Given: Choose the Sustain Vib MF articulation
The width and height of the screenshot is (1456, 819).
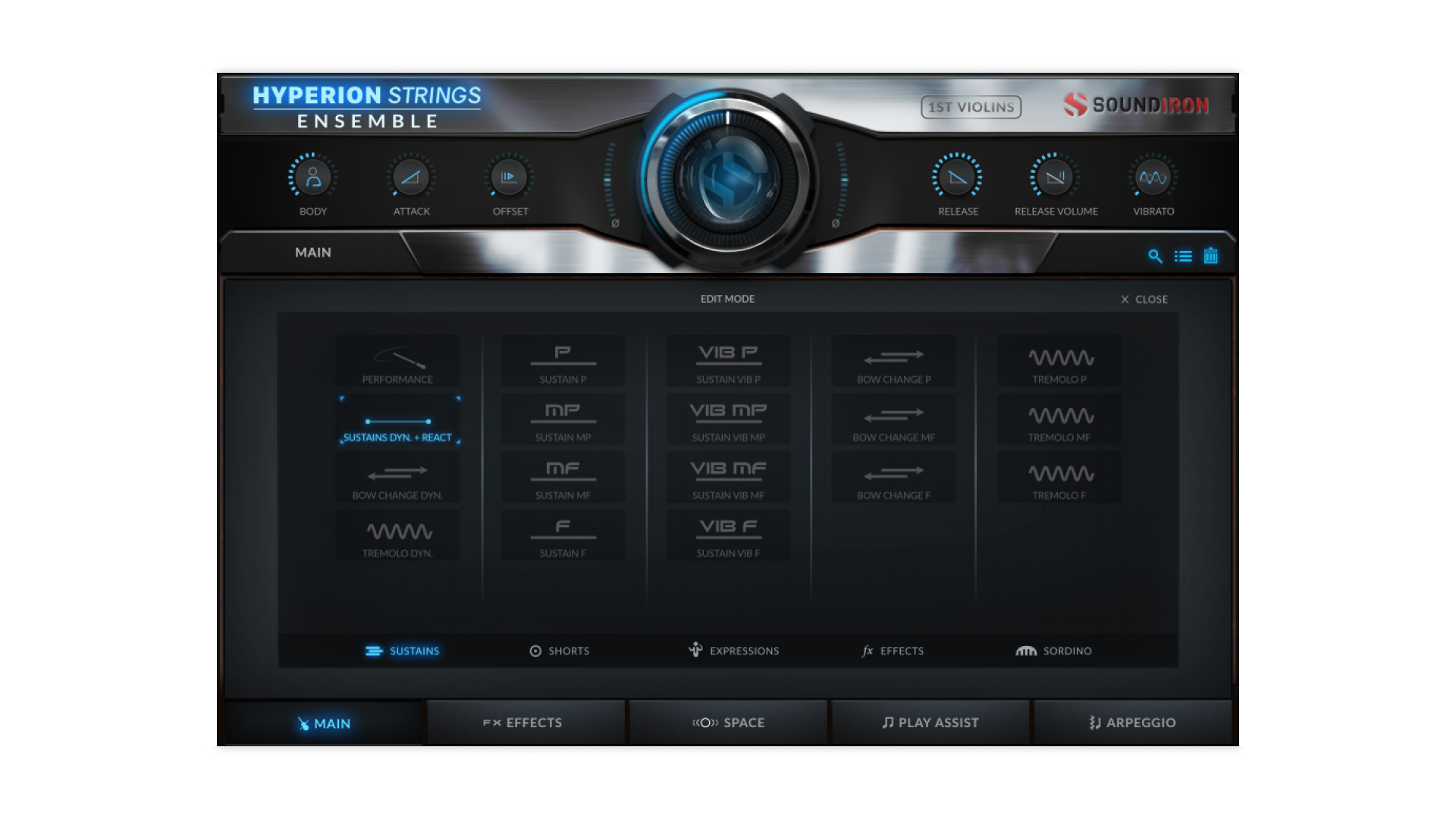Looking at the screenshot, I should coord(728,478).
